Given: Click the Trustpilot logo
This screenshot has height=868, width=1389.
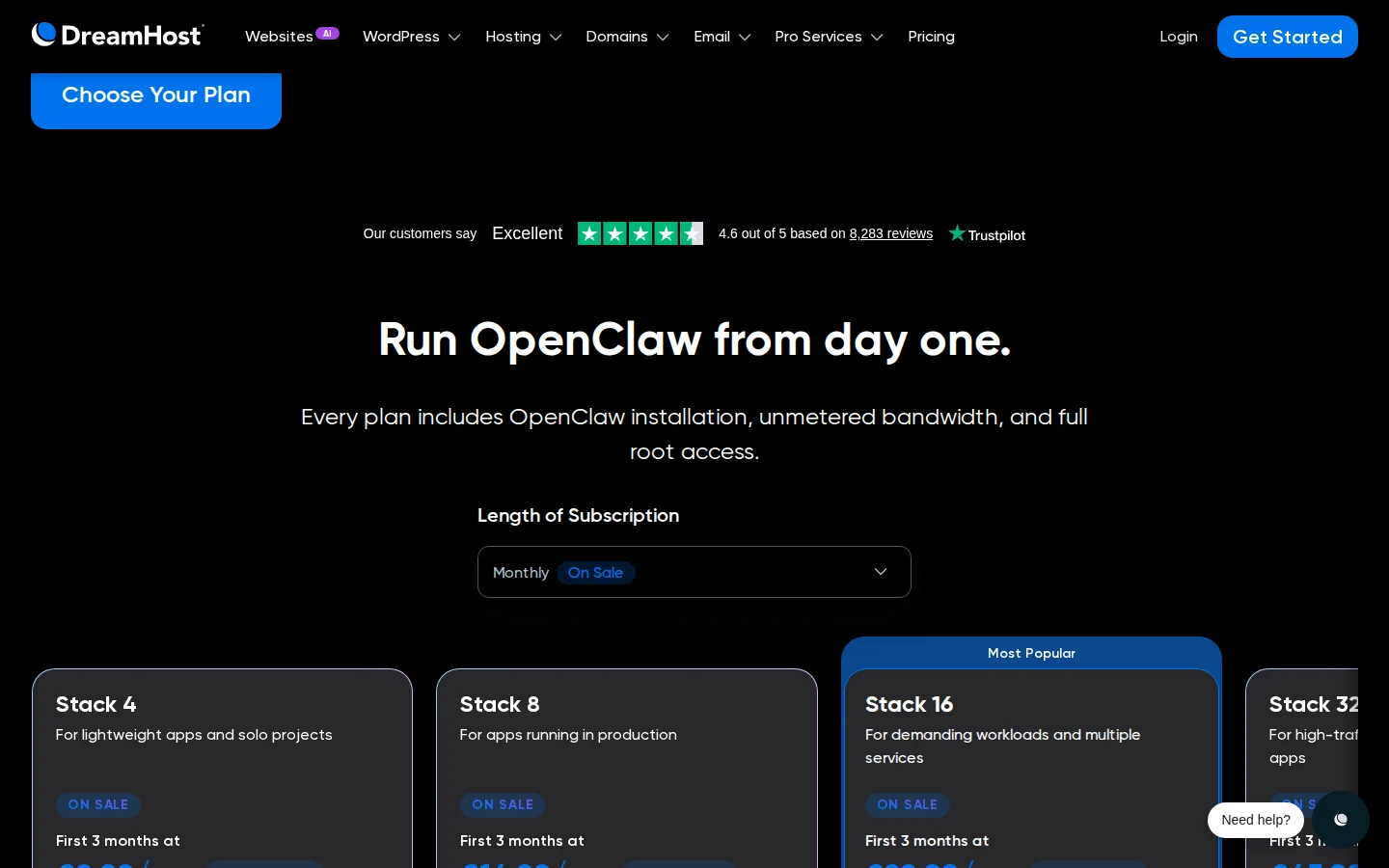Looking at the screenshot, I should (987, 234).
